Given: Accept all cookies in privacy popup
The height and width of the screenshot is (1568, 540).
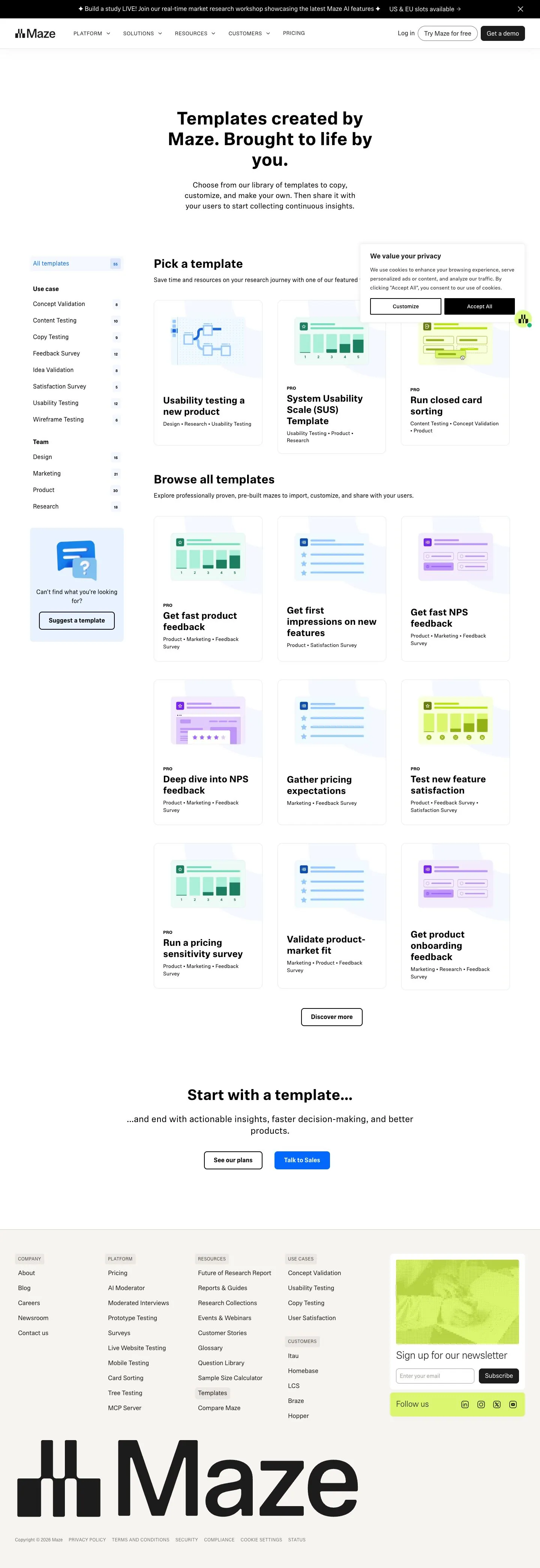Looking at the screenshot, I should (x=480, y=306).
